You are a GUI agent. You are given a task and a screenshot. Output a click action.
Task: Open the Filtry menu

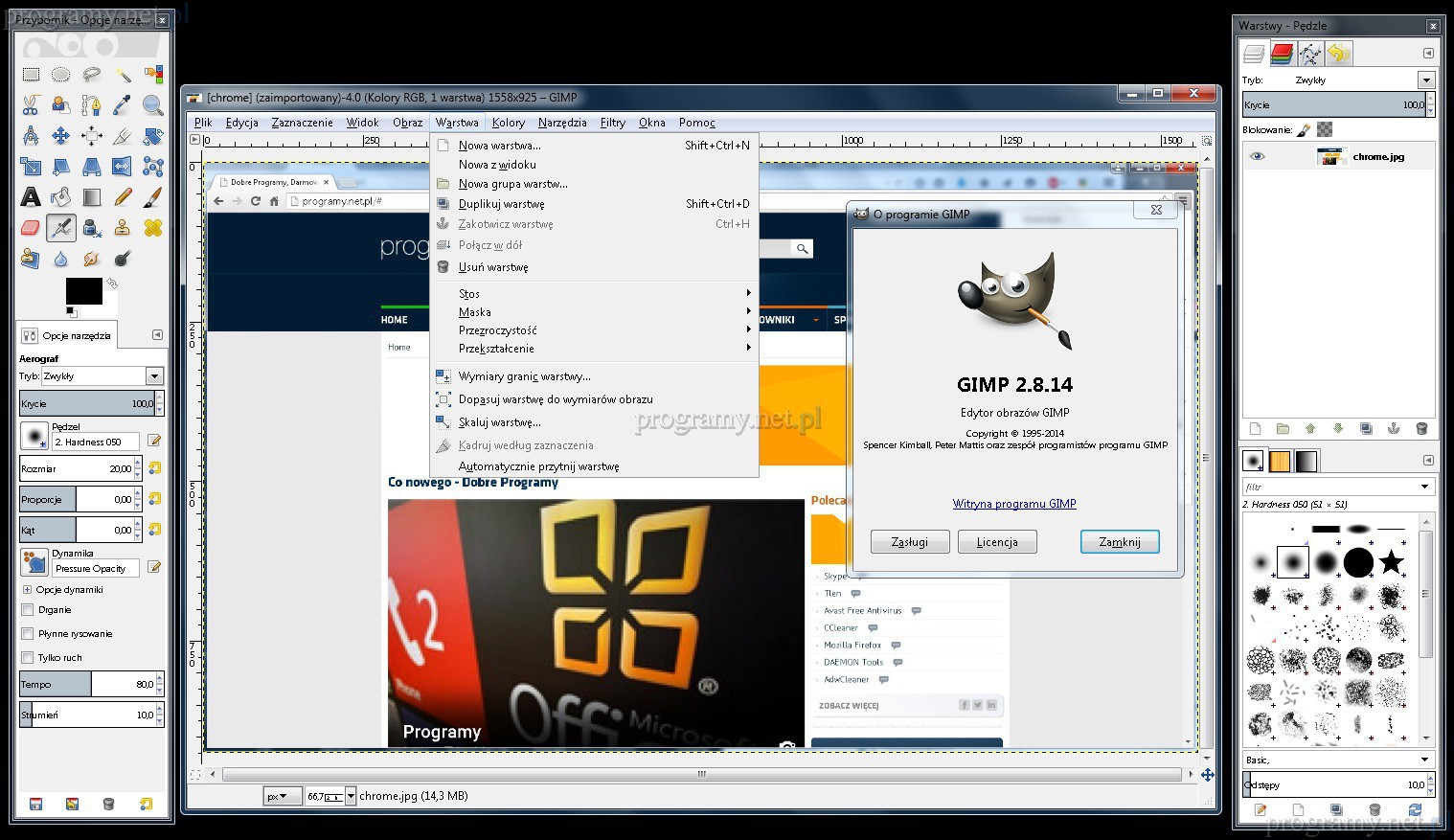coord(612,123)
